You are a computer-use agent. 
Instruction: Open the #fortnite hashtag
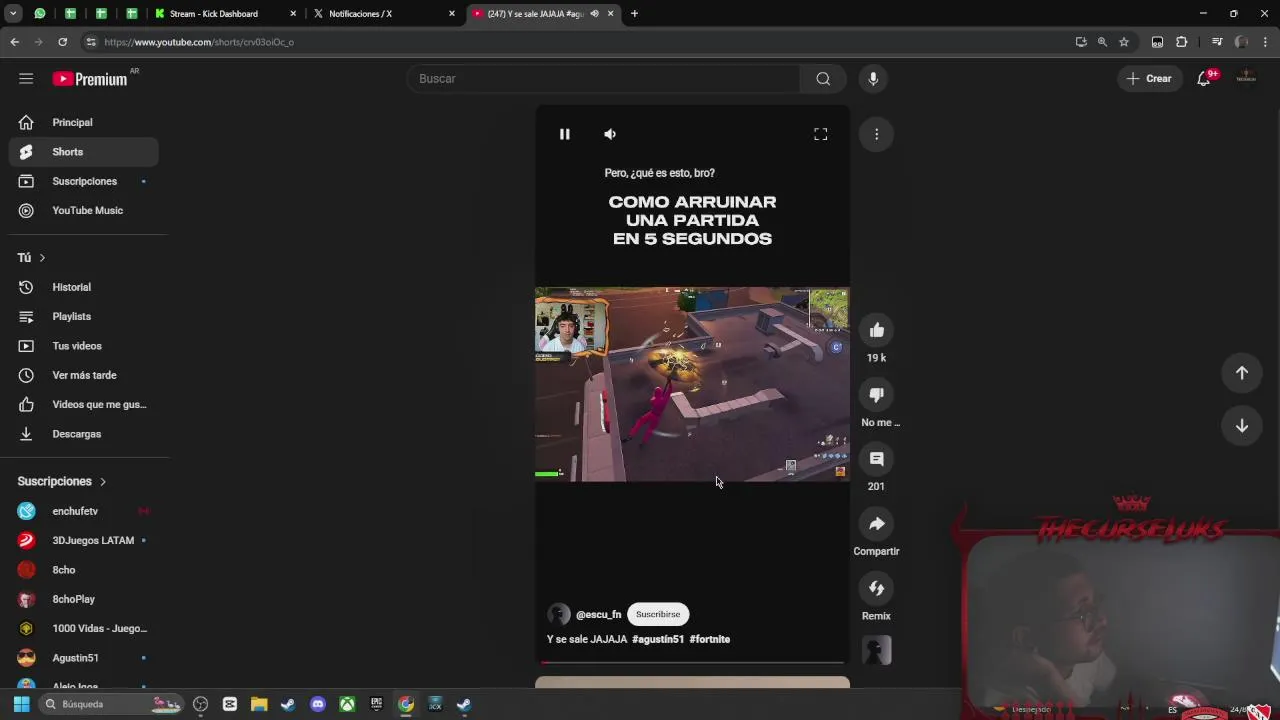[710, 639]
